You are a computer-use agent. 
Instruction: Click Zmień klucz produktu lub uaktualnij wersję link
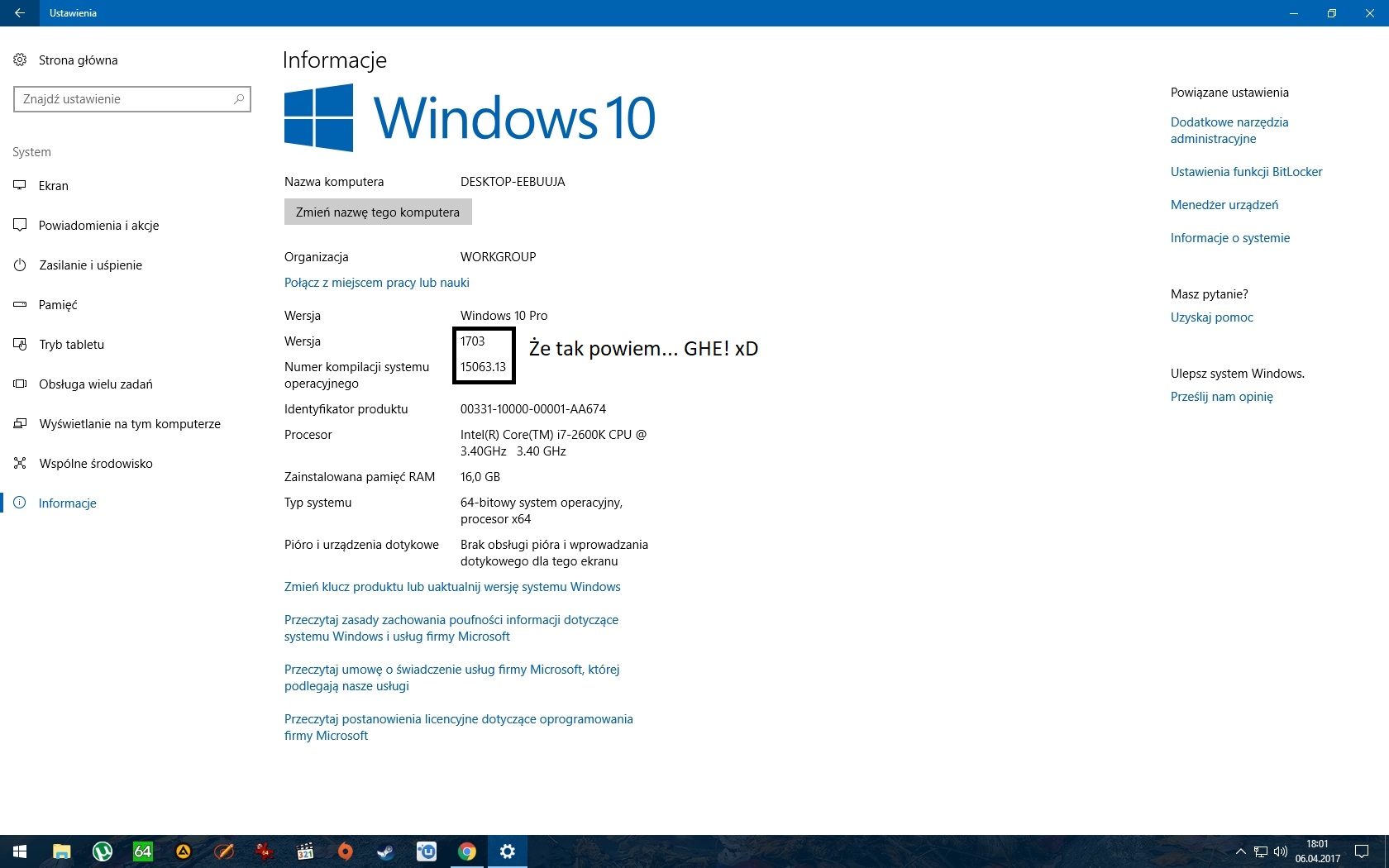tap(452, 587)
